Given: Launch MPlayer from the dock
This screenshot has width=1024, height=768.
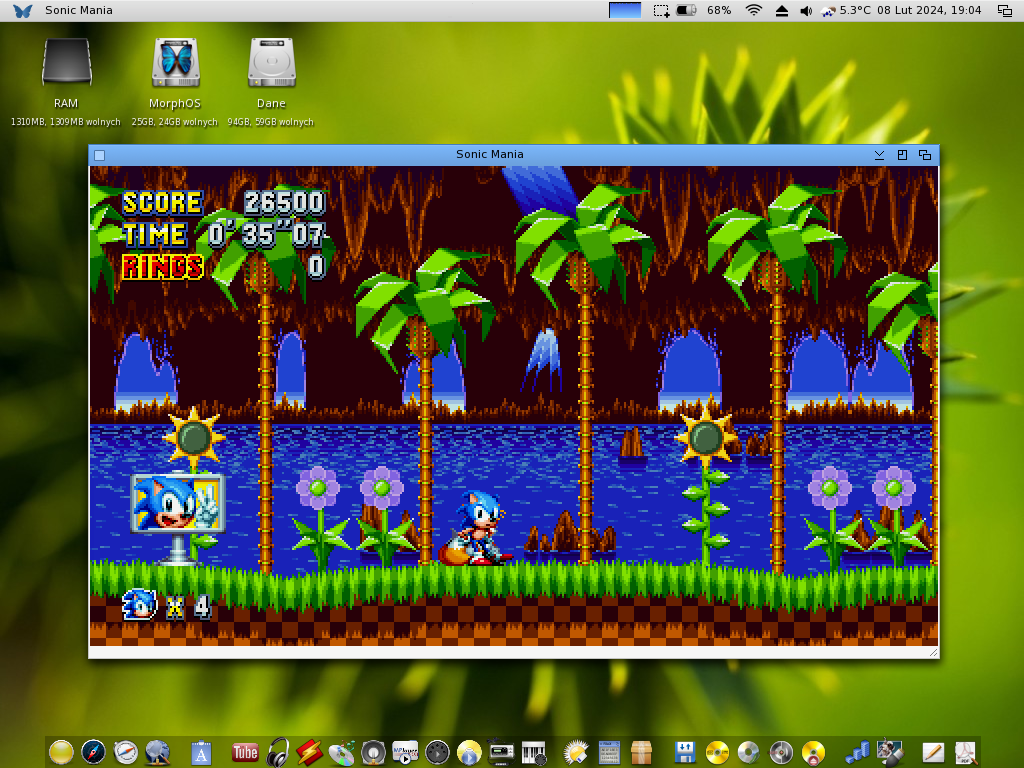Looking at the screenshot, I should [x=405, y=752].
